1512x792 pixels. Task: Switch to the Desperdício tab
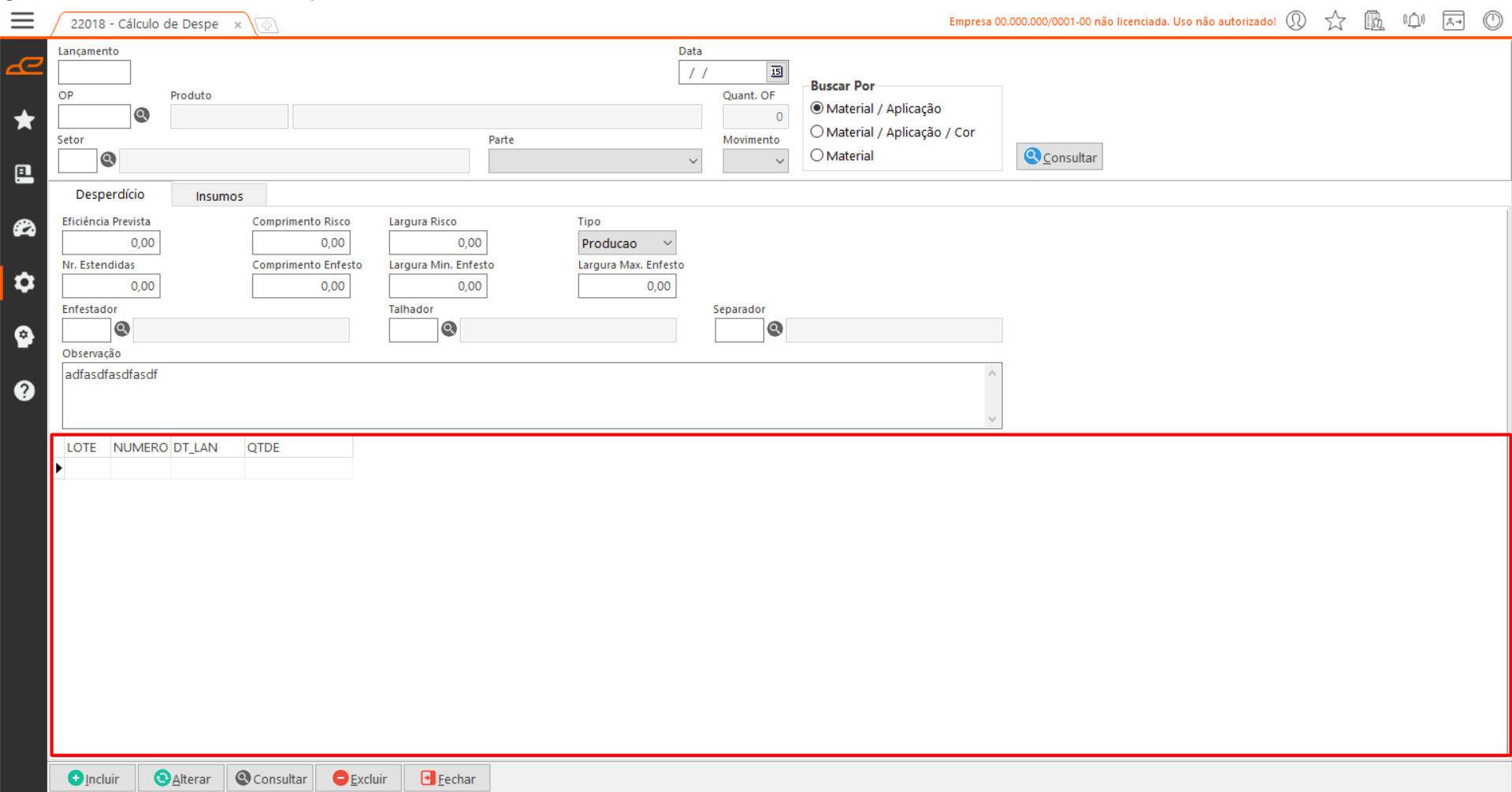[x=110, y=195]
